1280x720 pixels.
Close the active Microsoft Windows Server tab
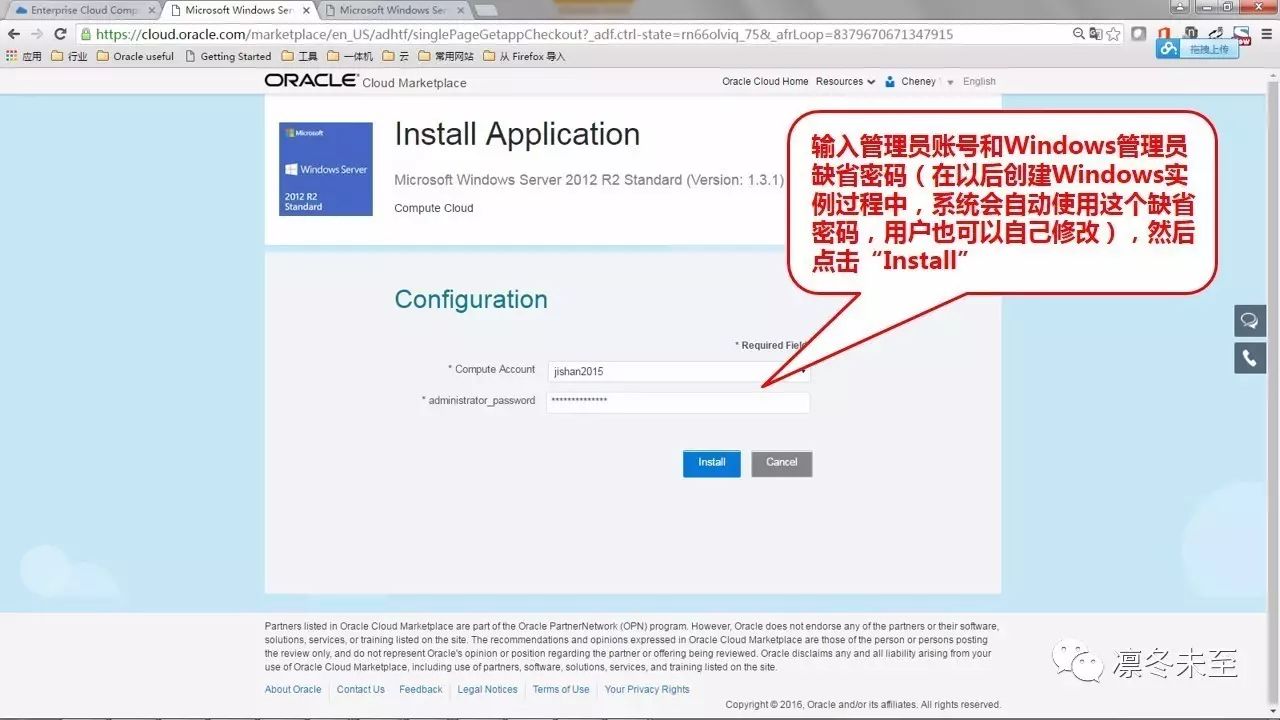click(x=305, y=10)
